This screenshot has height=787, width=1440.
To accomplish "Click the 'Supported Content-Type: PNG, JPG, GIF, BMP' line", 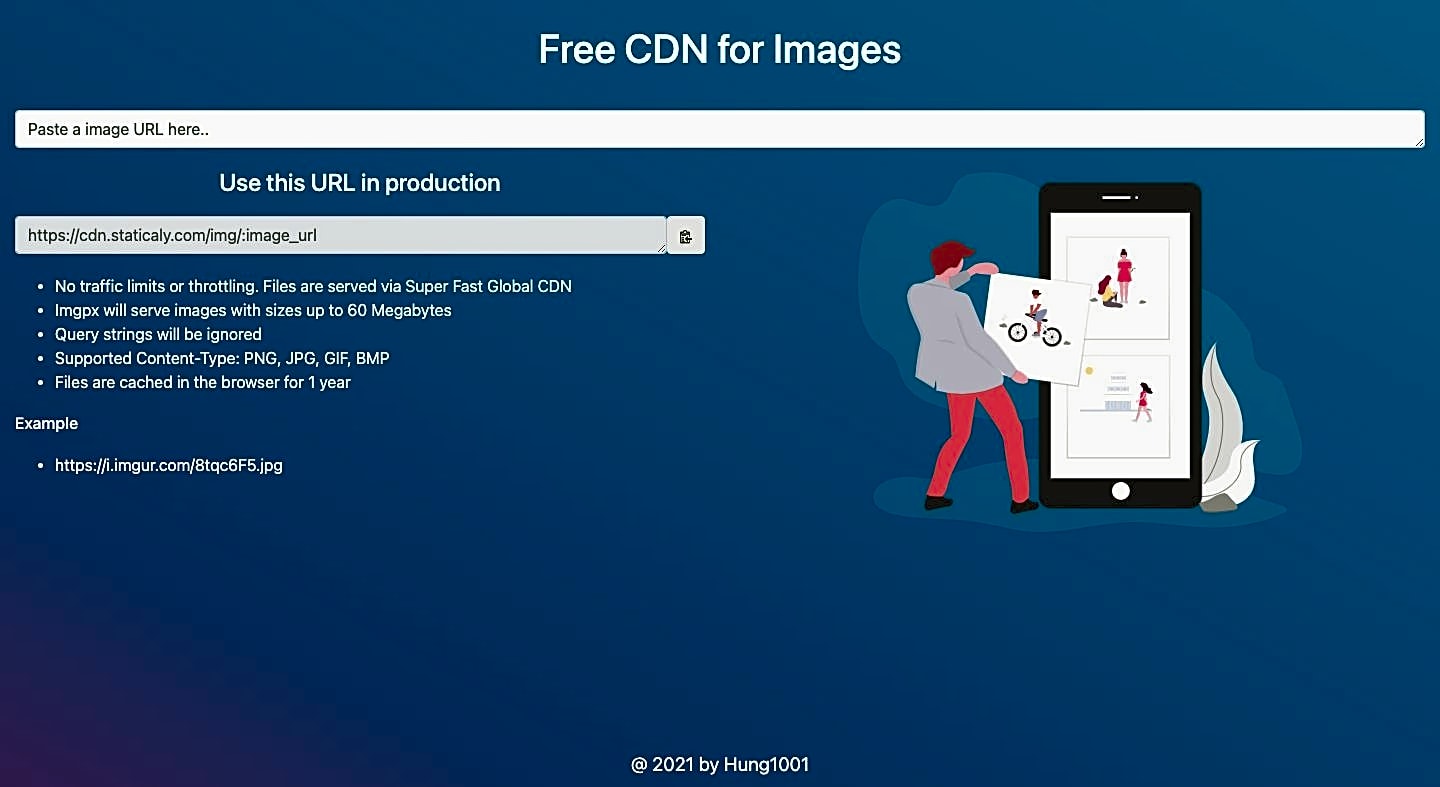I will (x=222, y=358).
